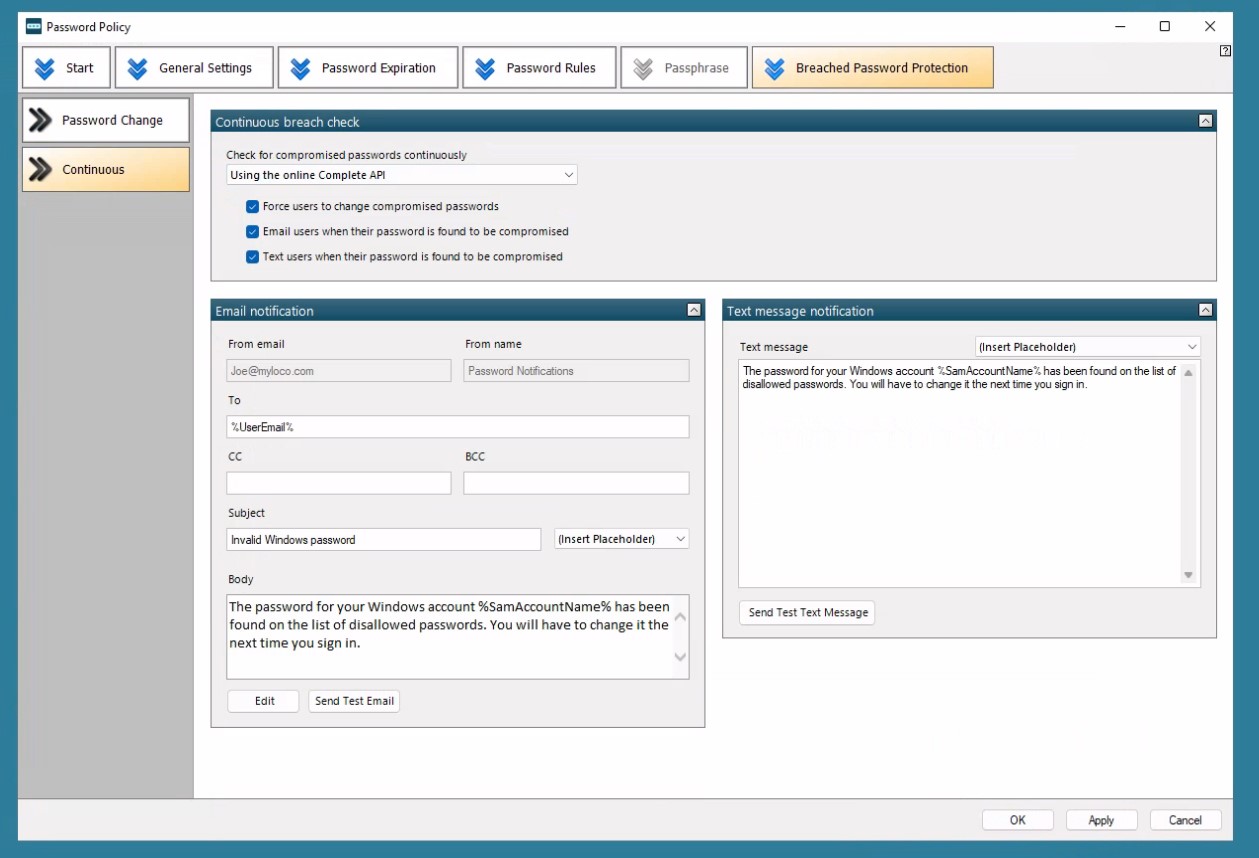Collapse the Text message notification panel
1259x858 pixels.
tap(1205, 310)
